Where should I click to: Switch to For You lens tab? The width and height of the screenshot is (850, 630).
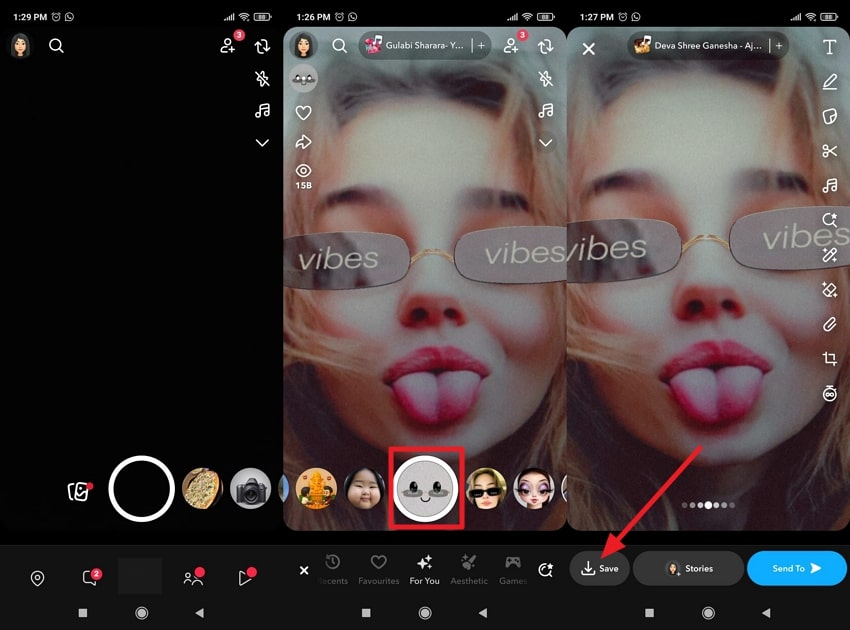[x=424, y=569]
